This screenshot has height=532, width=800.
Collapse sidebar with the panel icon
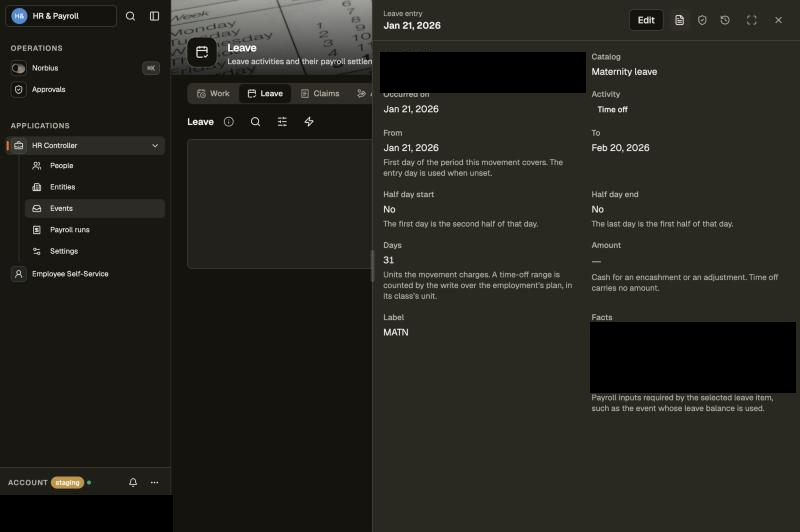(x=155, y=16)
